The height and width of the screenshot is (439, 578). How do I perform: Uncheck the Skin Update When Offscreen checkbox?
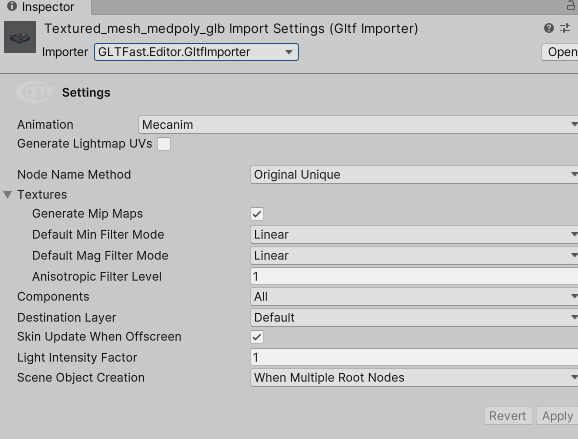coord(257,337)
